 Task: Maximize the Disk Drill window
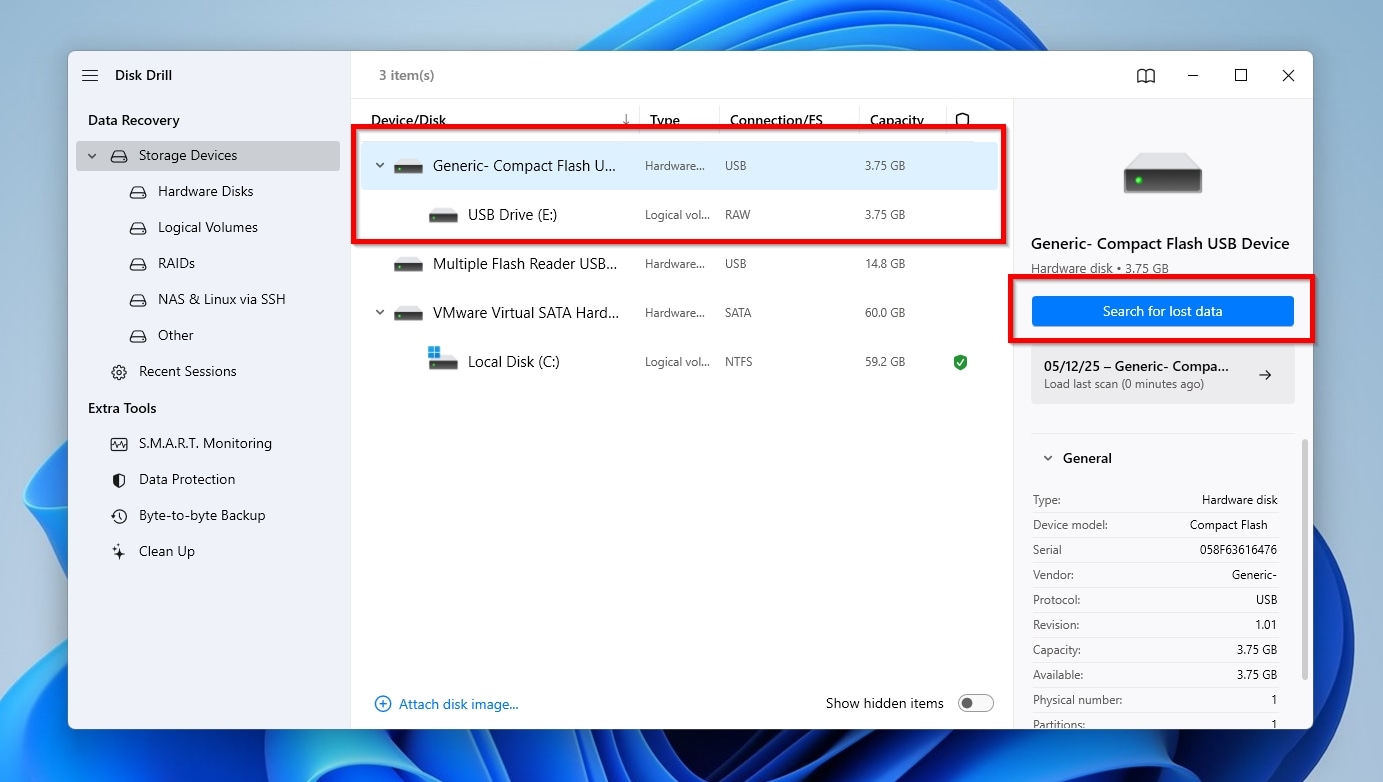tap(1241, 76)
